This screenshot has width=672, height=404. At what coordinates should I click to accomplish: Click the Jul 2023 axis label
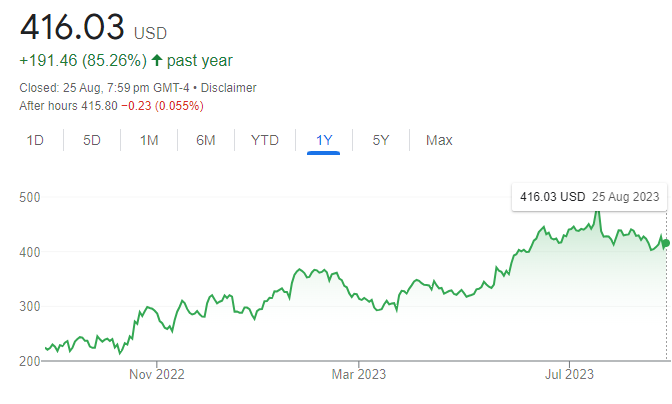570,374
